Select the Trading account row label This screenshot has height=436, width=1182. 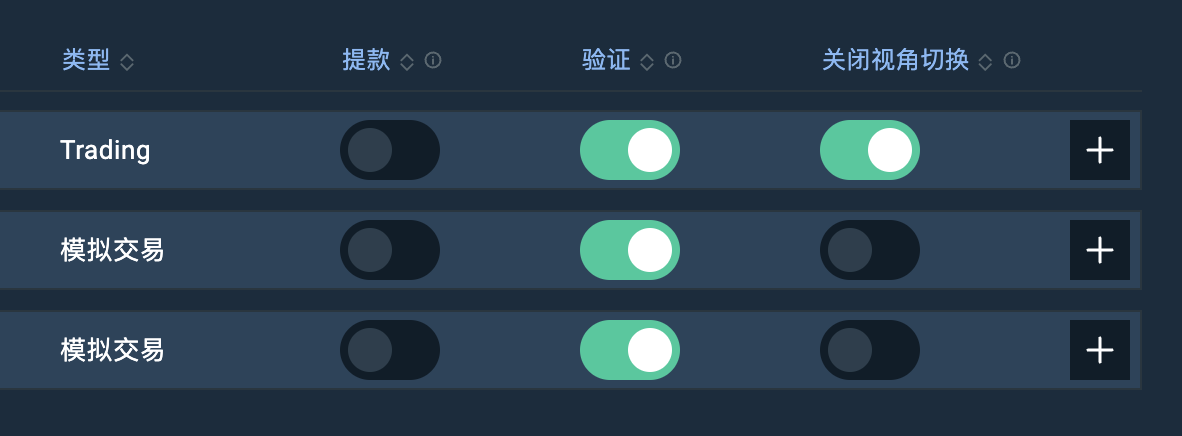click(x=106, y=150)
